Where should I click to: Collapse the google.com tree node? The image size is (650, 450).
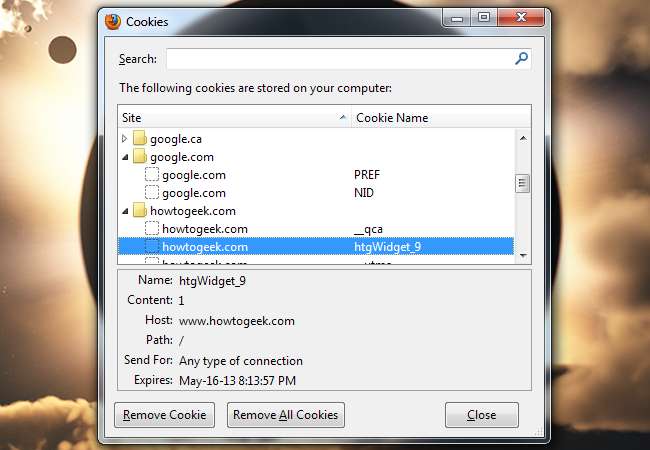pyautogui.click(x=125, y=157)
